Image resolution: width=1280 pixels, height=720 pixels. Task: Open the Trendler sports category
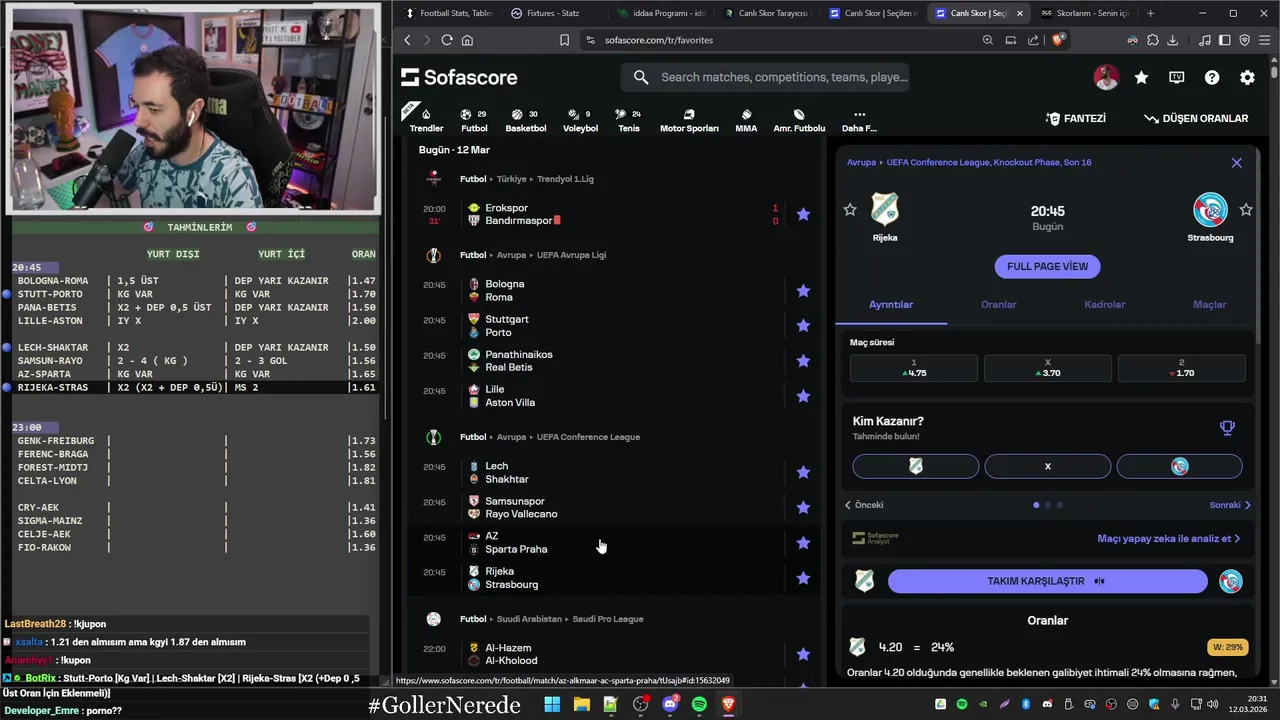pyautogui.click(x=426, y=119)
